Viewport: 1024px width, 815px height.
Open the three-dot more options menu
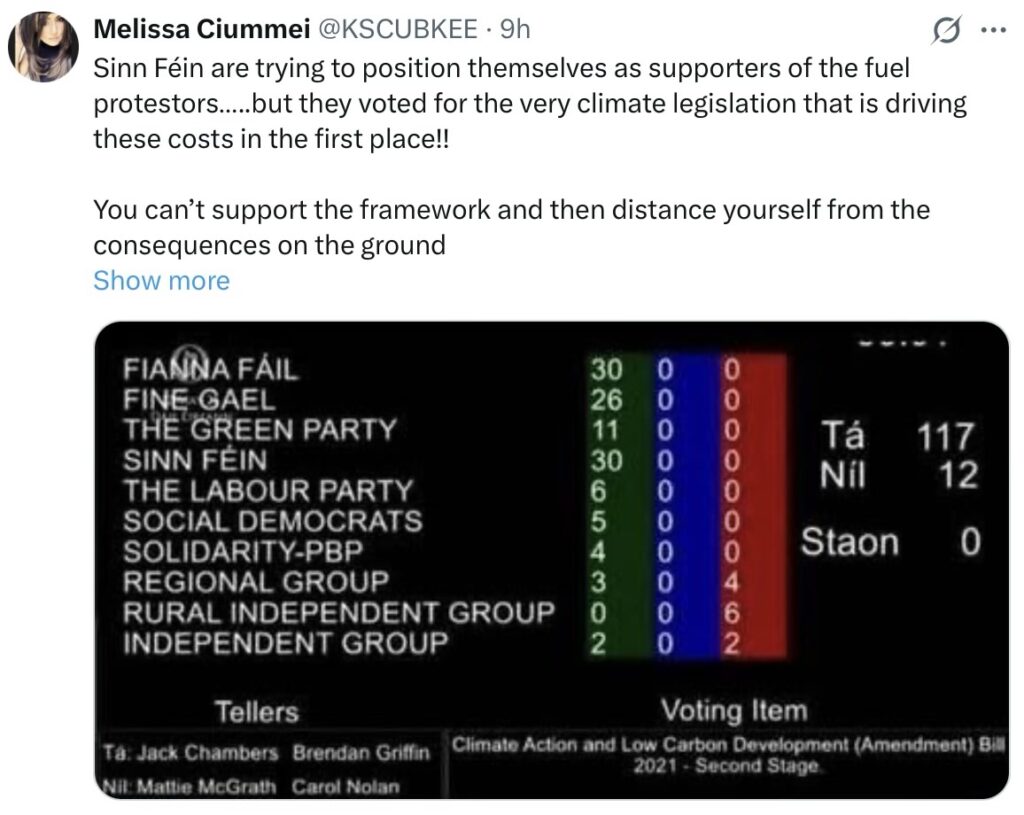(992, 30)
